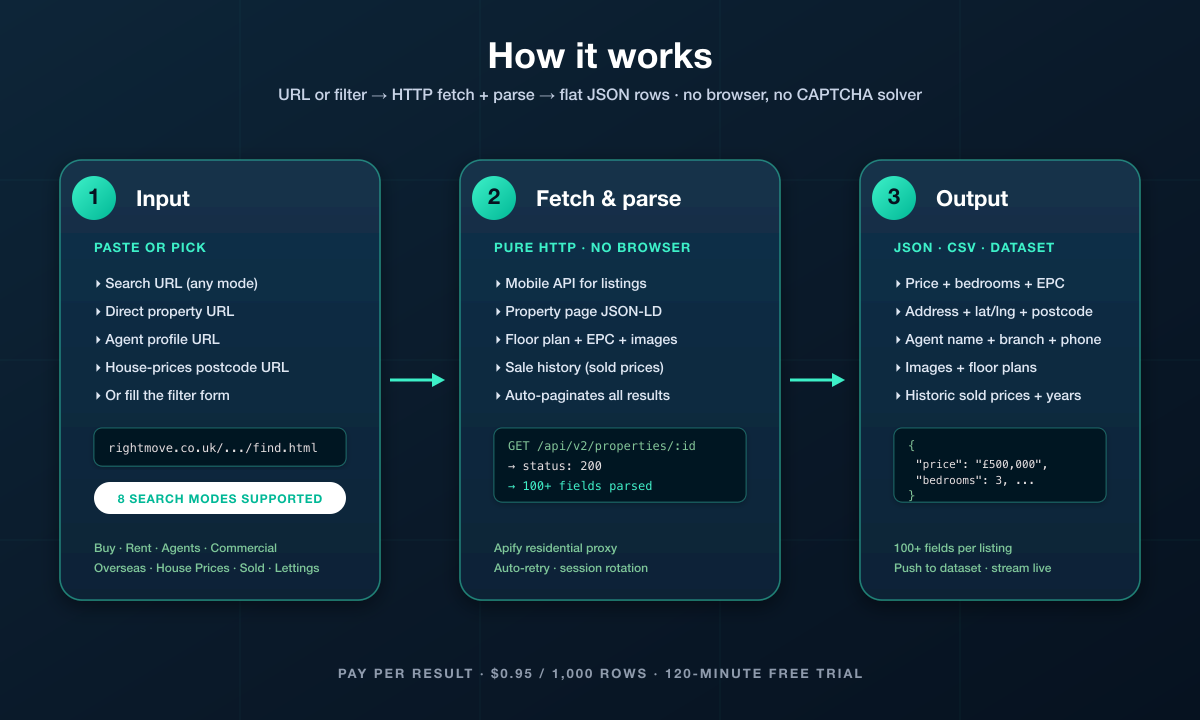Click Mobile API for listings item
This screenshot has height=720, width=1200.
click(x=570, y=283)
